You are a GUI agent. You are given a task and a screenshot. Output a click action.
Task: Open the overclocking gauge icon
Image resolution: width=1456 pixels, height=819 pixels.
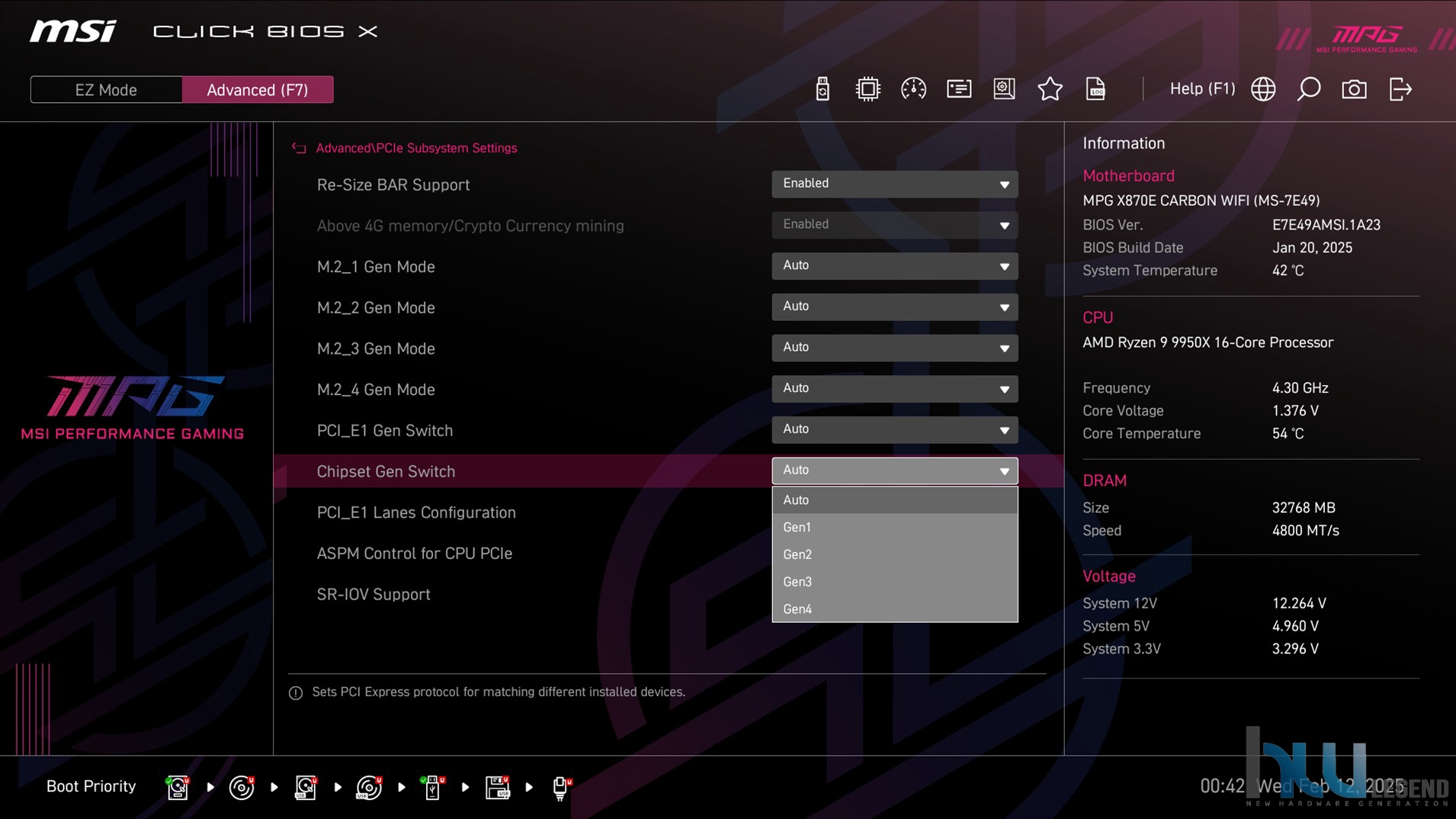(x=913, y=89)
